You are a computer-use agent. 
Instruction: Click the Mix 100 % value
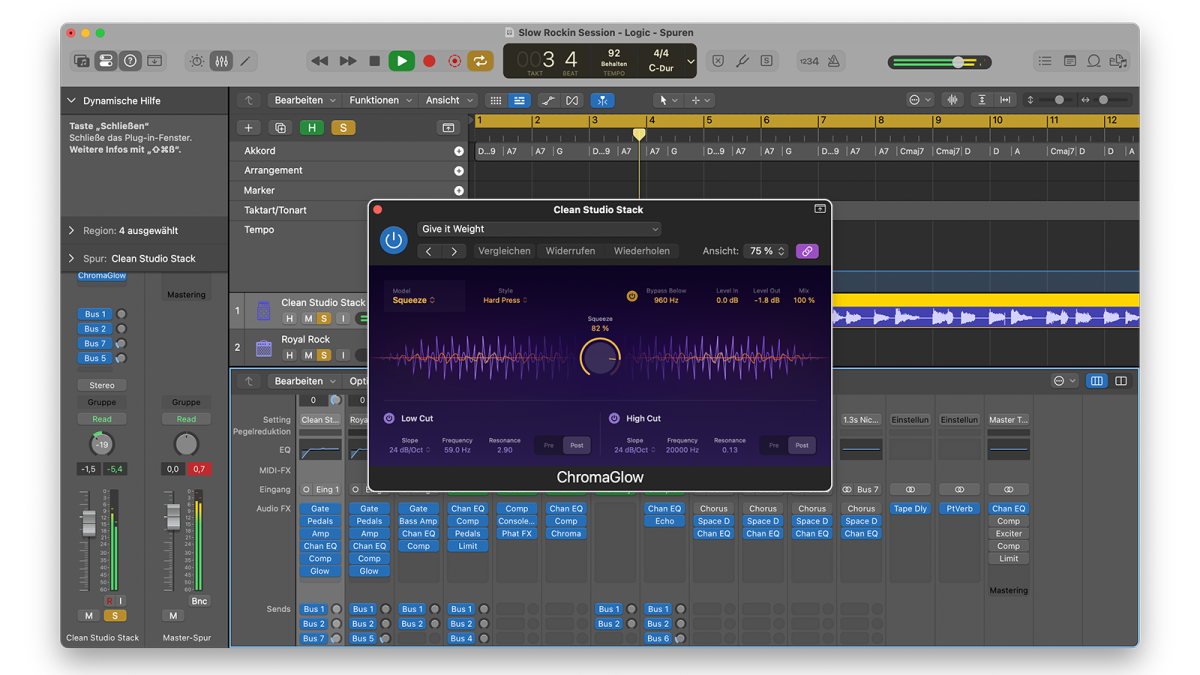coord(803,300)
